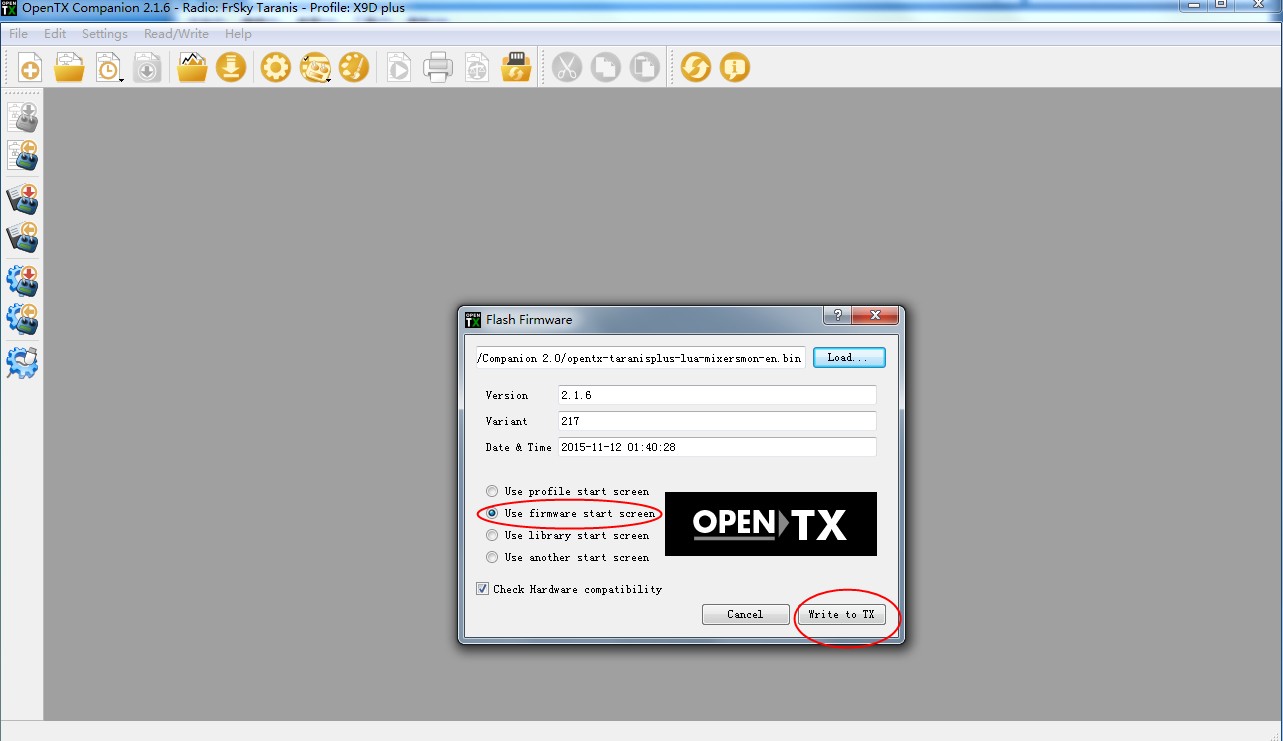Viewport: 1283px width, 741px height.
Task: Click the paint palette toolbar icon
Action: (354, 68)
